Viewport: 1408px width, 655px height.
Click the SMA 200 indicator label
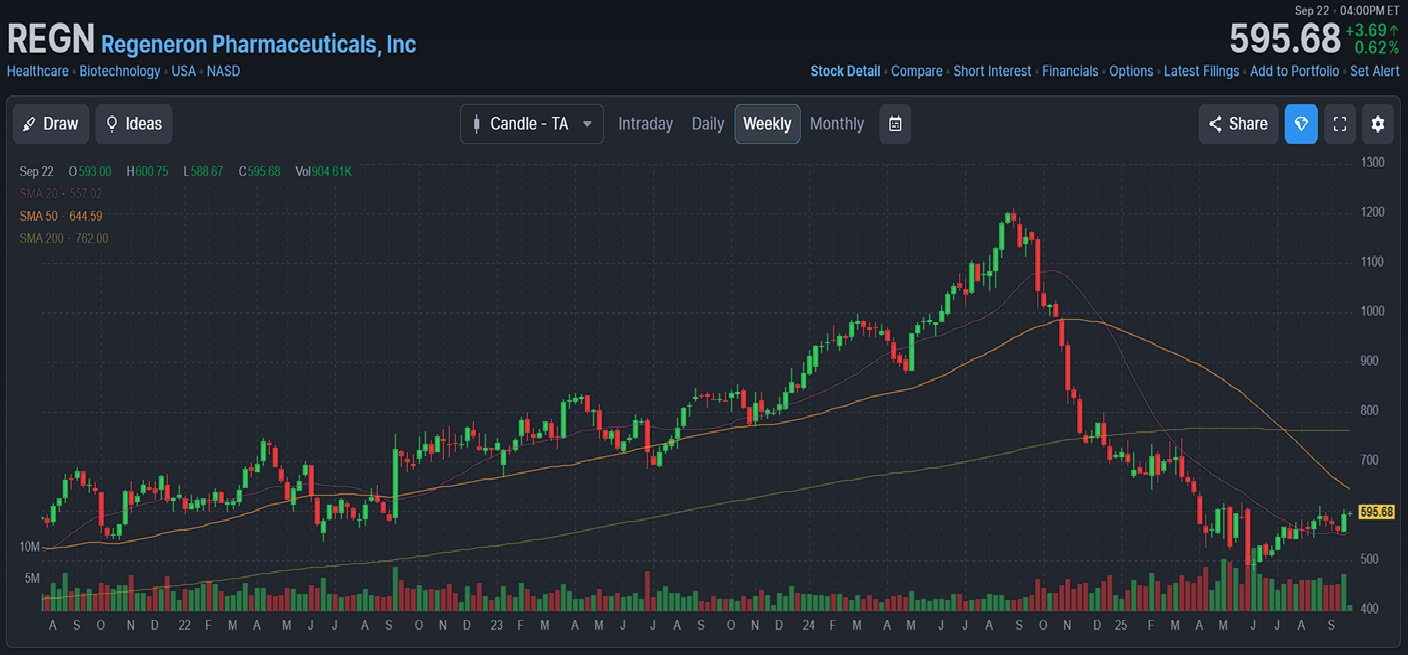pos(64,238)
